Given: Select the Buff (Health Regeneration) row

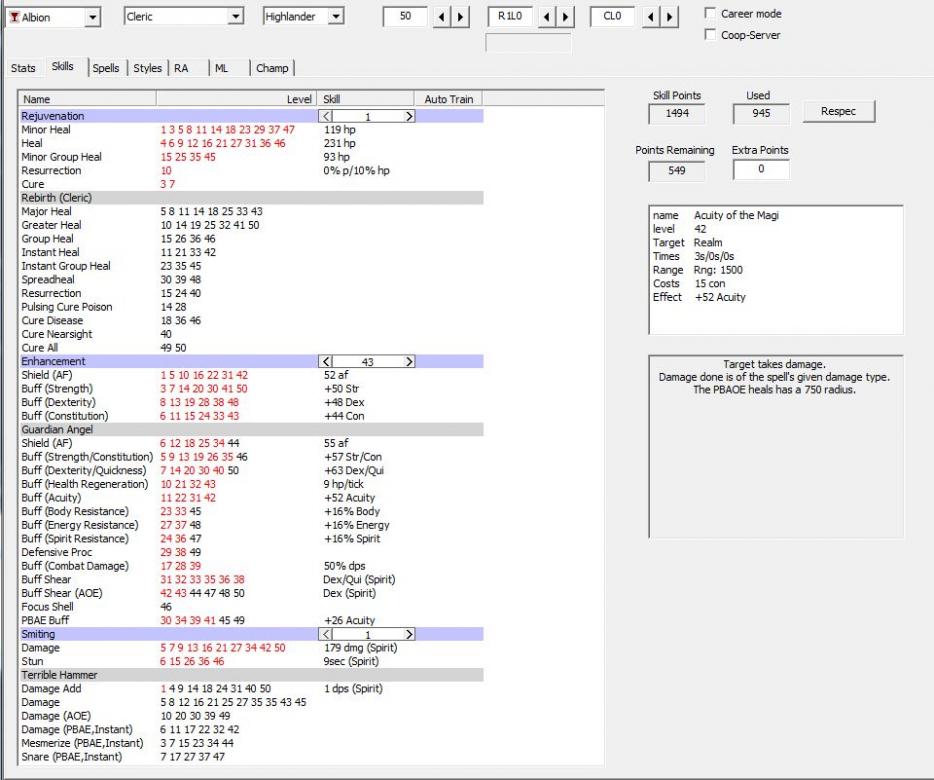Looking at the screenshot, I should tap(251, 484).
